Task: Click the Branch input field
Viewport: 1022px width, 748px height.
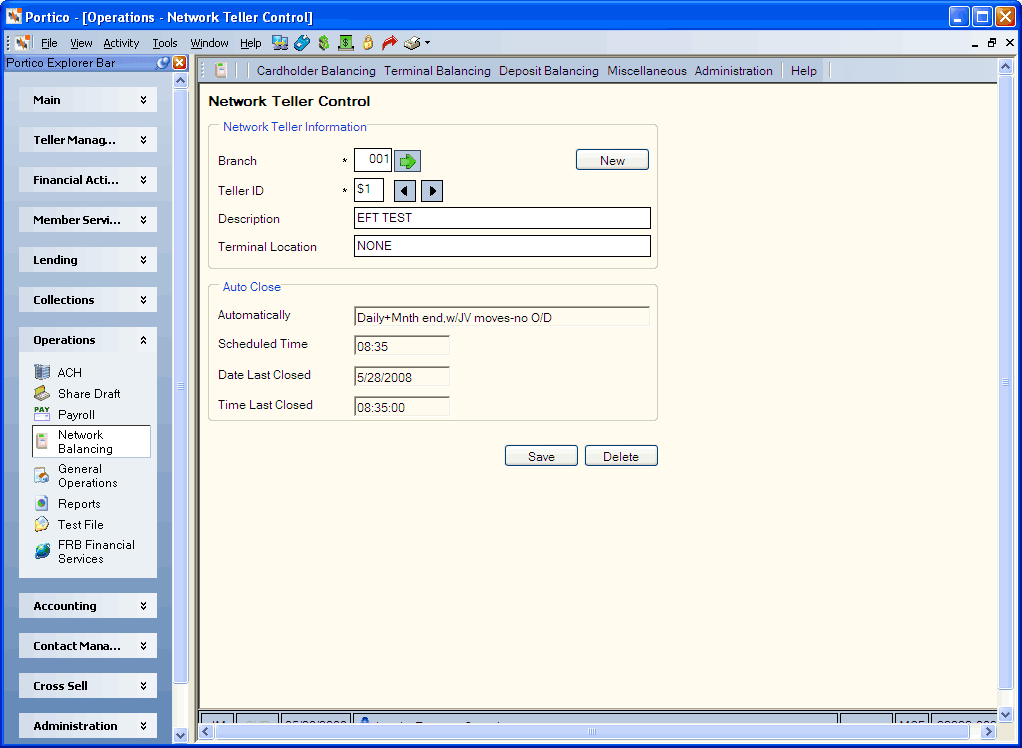Action: (373, 160)
